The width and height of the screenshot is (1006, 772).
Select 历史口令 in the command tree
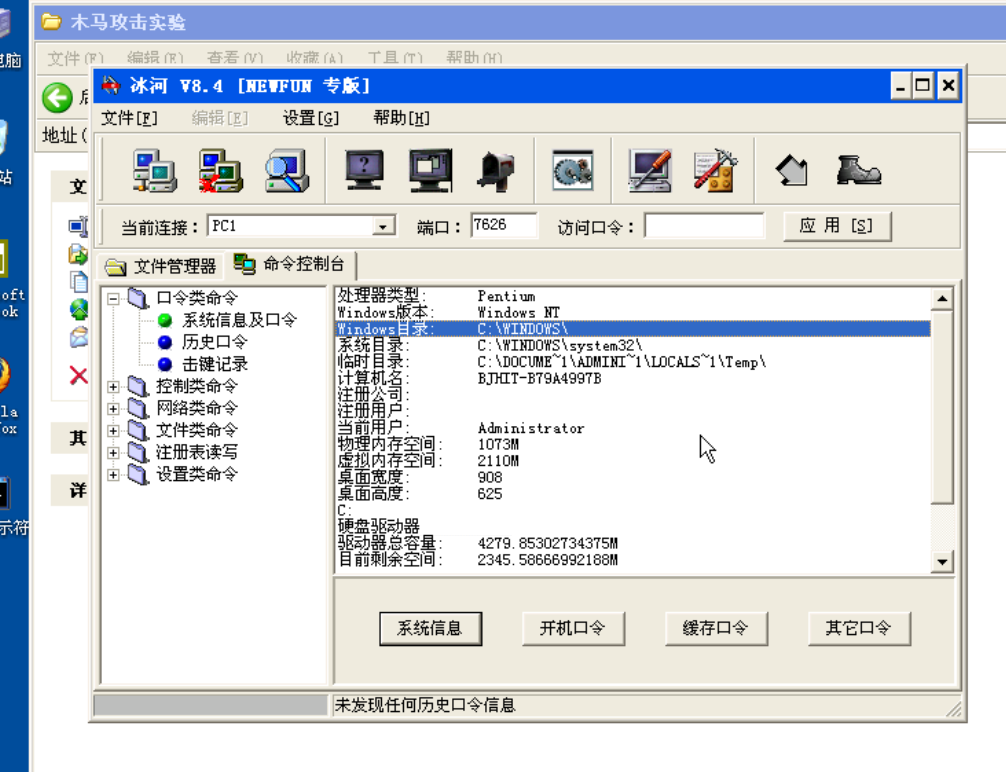pos(214,341)
